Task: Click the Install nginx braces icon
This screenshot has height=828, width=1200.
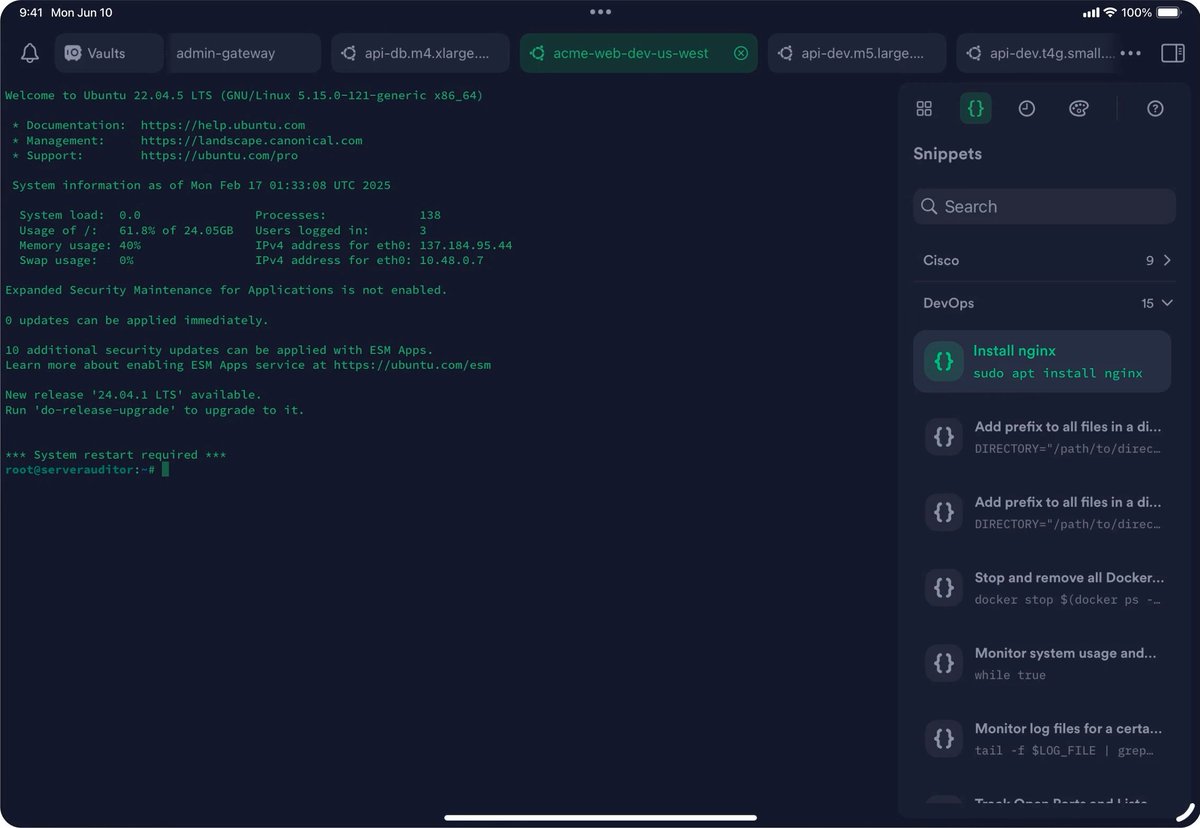Action: click(943, 361)
